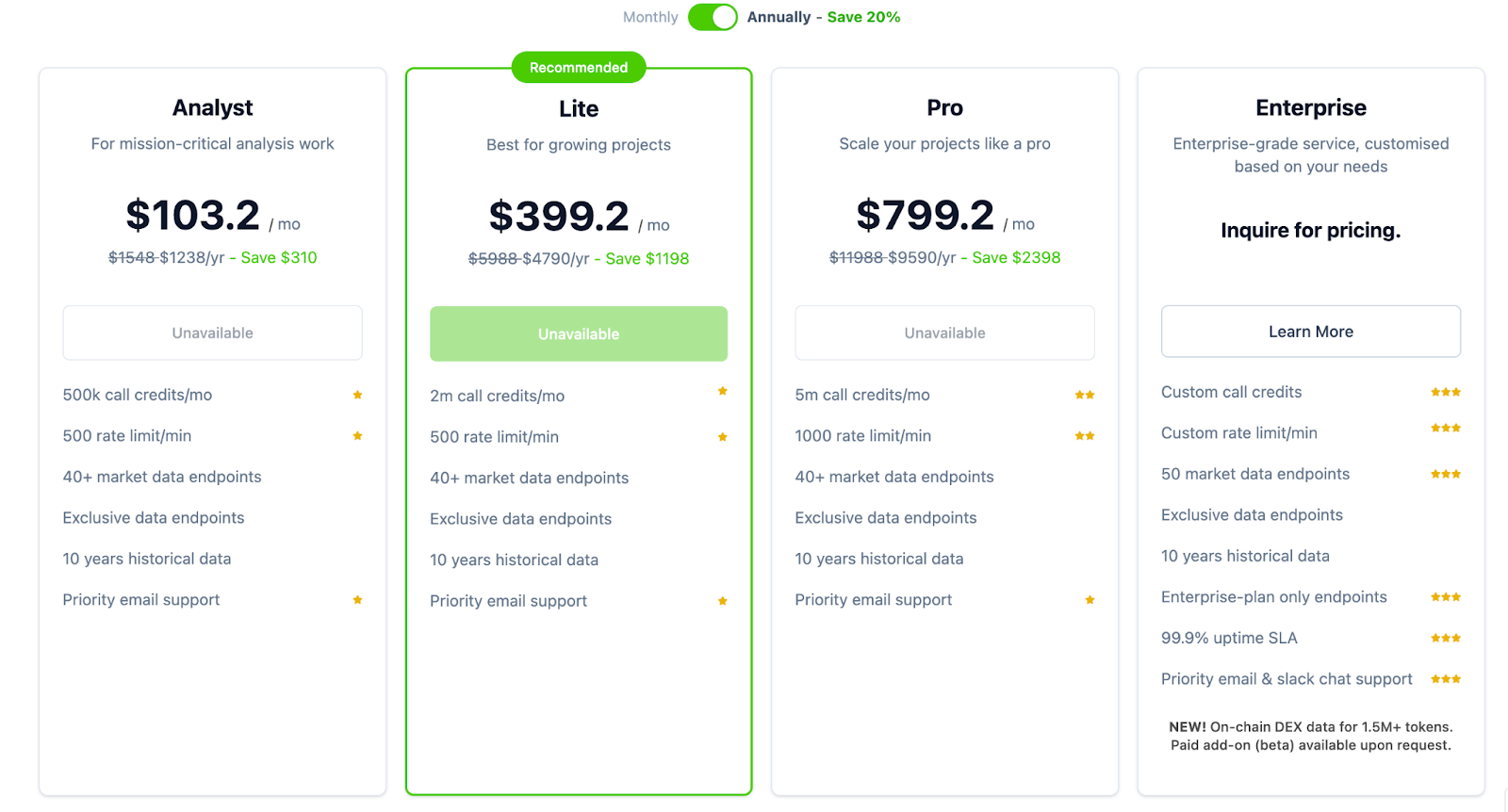This screenshot has height=812, width=1508.
Task: Click the triple stars beside Custom call credits
Action: pos(1446,392)
